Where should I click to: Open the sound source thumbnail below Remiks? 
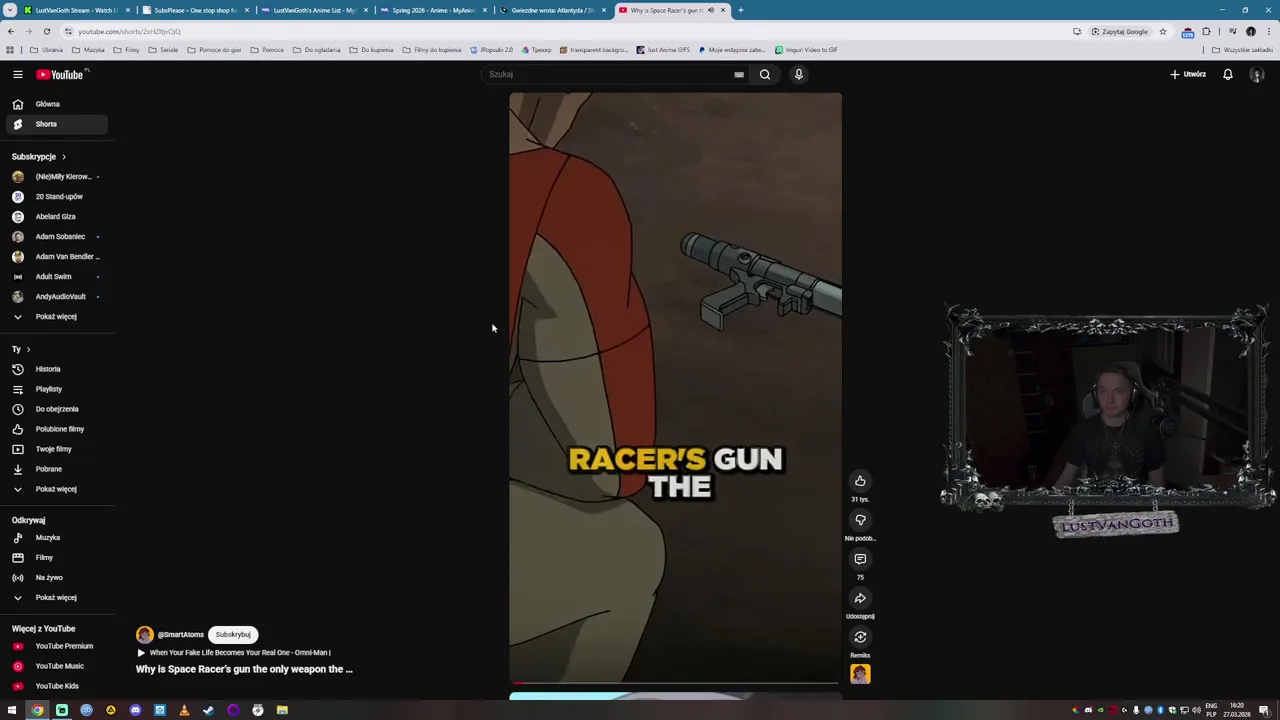(860, 674)
